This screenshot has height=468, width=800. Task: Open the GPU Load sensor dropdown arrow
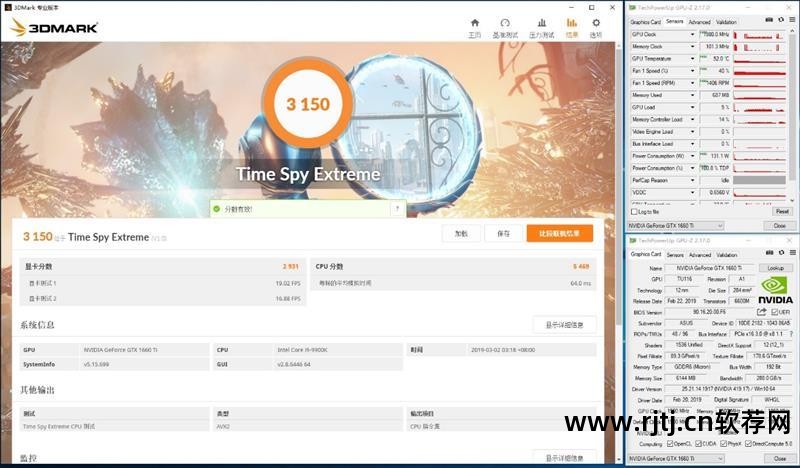tap(692, 107)
